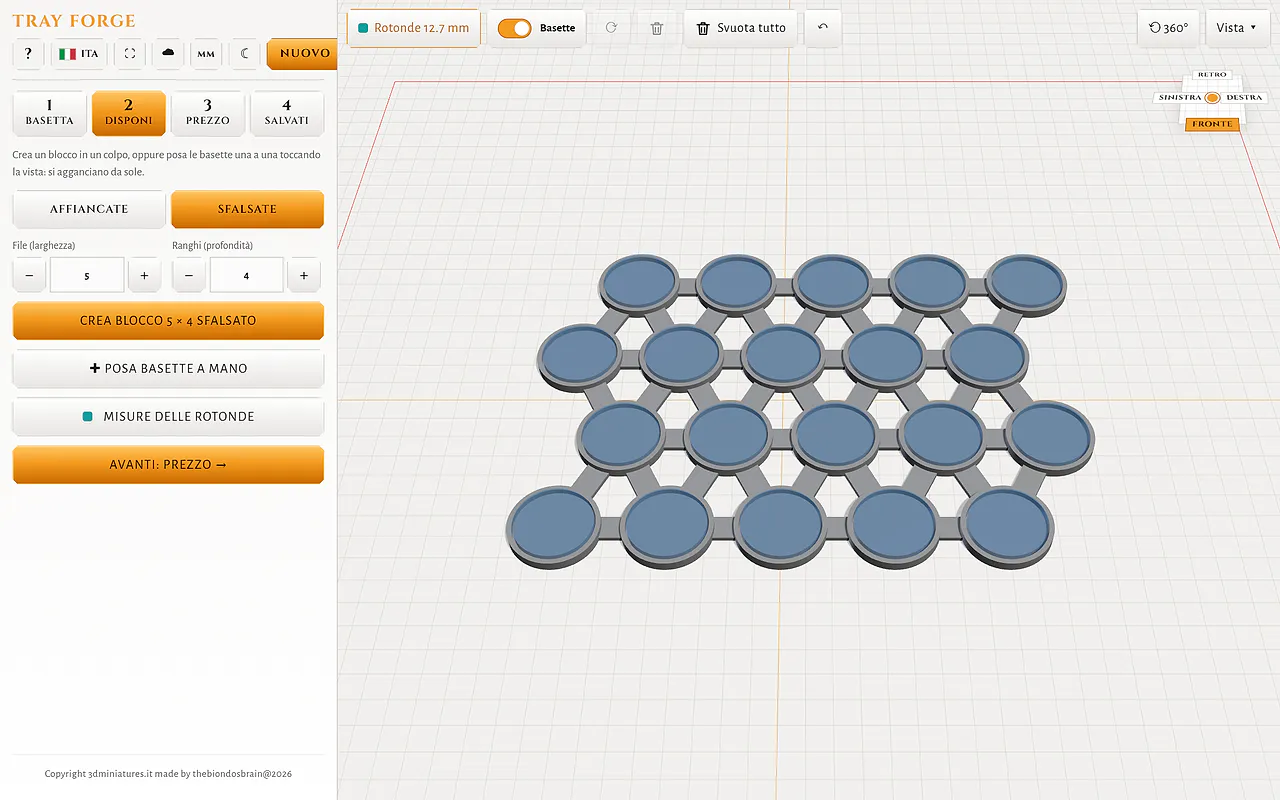
Task: Decrease Ranghi (profondità) with minus
Action: (x=189, y=275)
